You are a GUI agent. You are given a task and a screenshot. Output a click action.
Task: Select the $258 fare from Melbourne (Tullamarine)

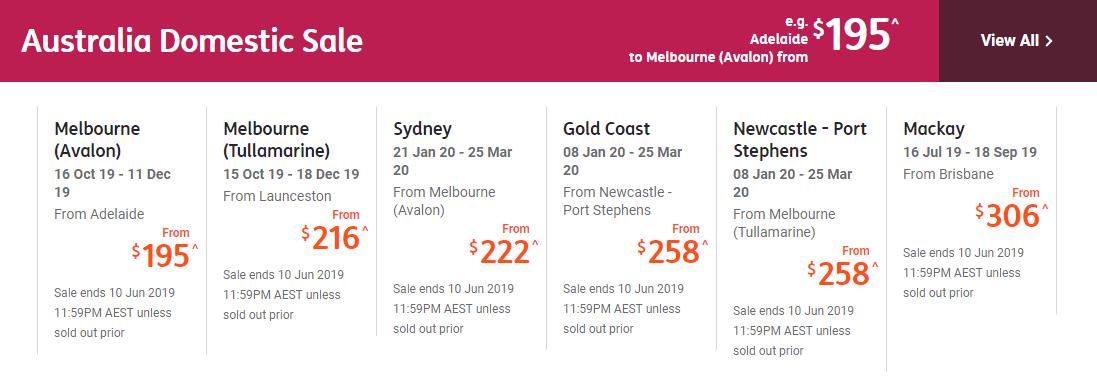tap(844, 273)
